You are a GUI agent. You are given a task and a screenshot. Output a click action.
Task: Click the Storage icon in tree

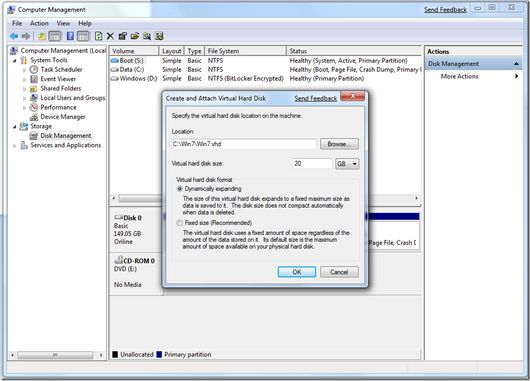24,126
